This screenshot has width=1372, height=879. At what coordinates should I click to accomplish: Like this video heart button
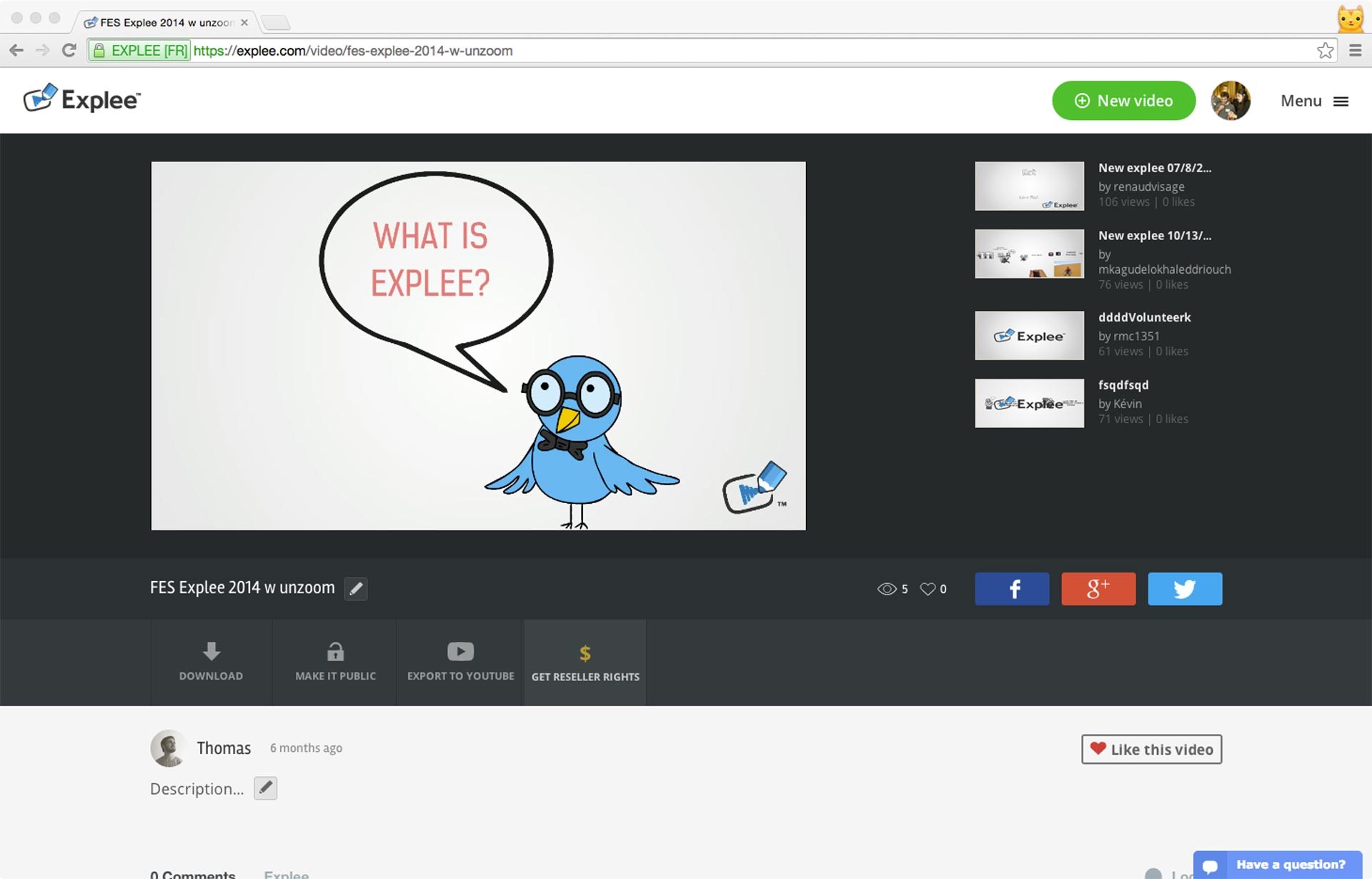coord(1151,749)
